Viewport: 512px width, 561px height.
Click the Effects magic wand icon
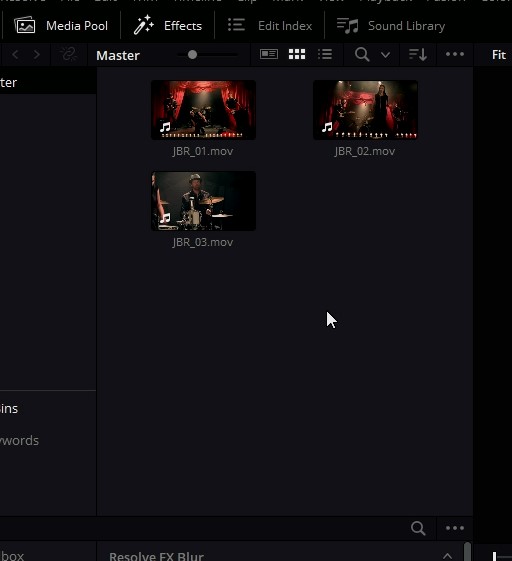coord(143,25)
